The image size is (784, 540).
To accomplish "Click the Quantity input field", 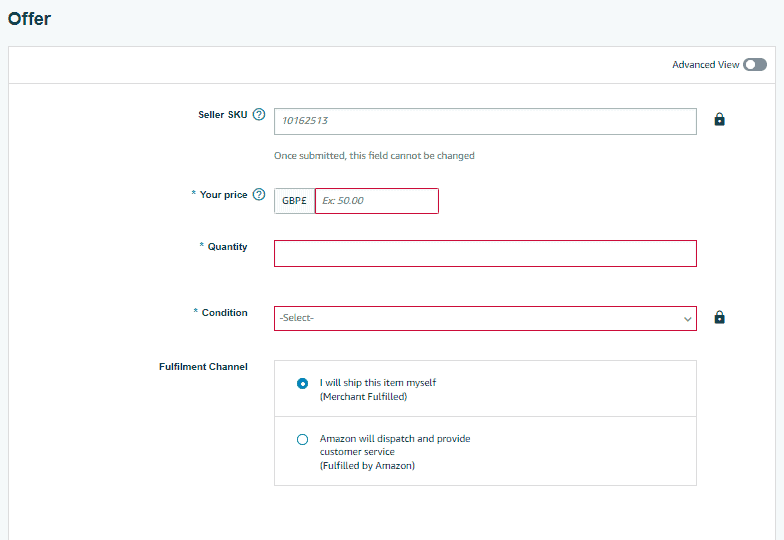I will (485, 254).
